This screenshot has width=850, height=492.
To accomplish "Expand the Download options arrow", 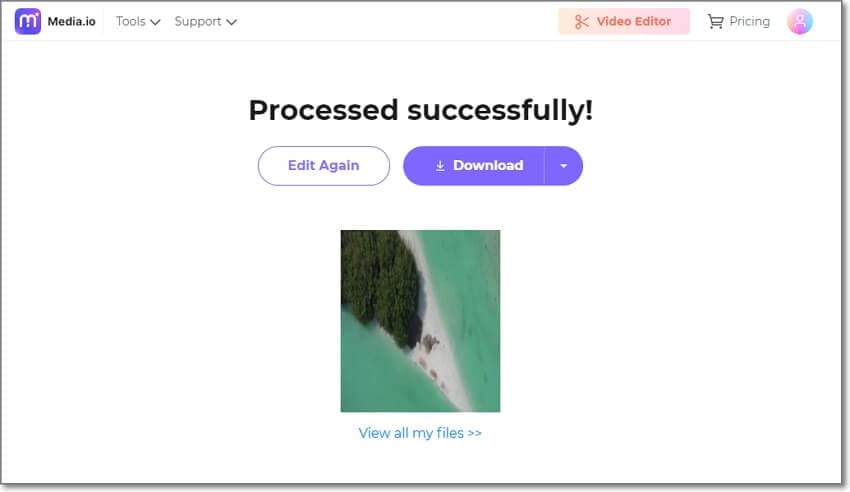I will point(564,166).
